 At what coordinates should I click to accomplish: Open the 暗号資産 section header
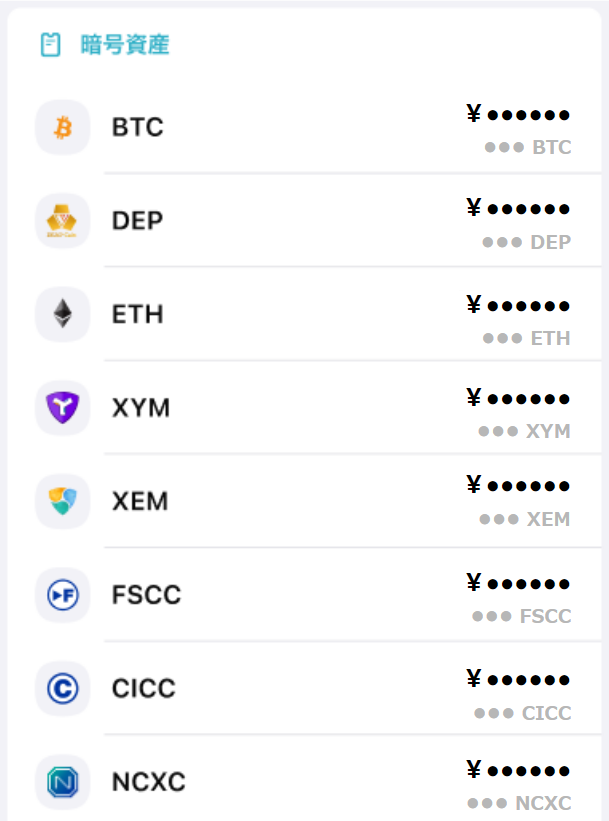(x=125, y=45)
